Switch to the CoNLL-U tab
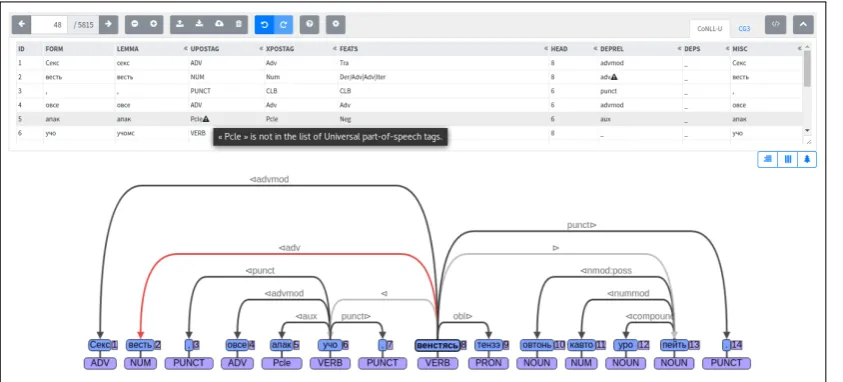Image resolution: width=843 pixels, height=382 pixels. click(x=709, y=28)
